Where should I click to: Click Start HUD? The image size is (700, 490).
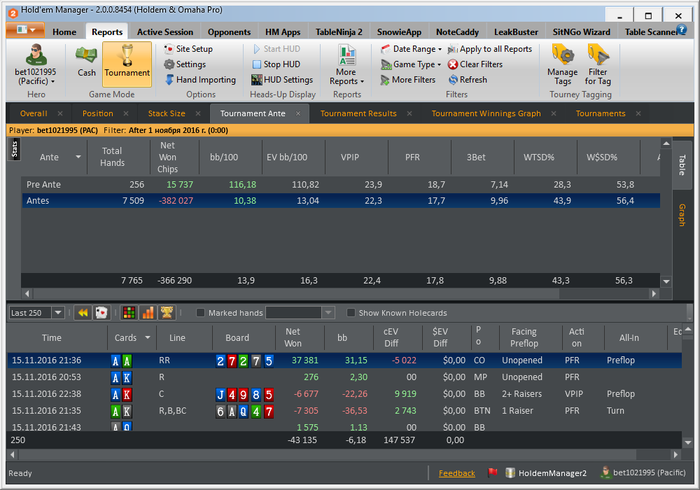pyautogui.click(x=276, y=49)
